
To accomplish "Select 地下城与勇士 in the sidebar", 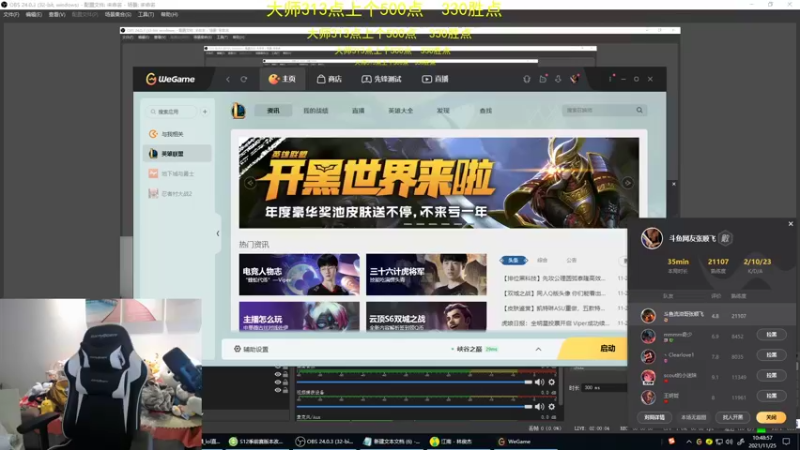I will (177, 173).
